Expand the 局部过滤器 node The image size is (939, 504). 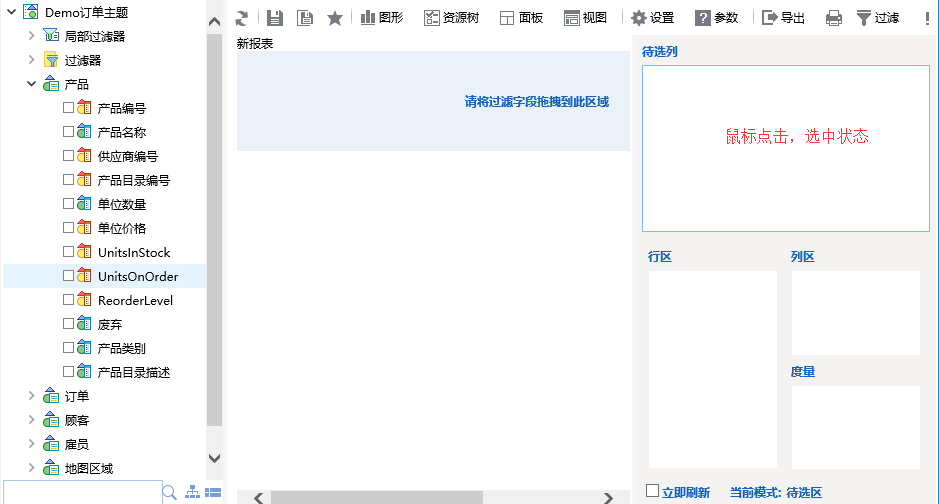(31, 36)
